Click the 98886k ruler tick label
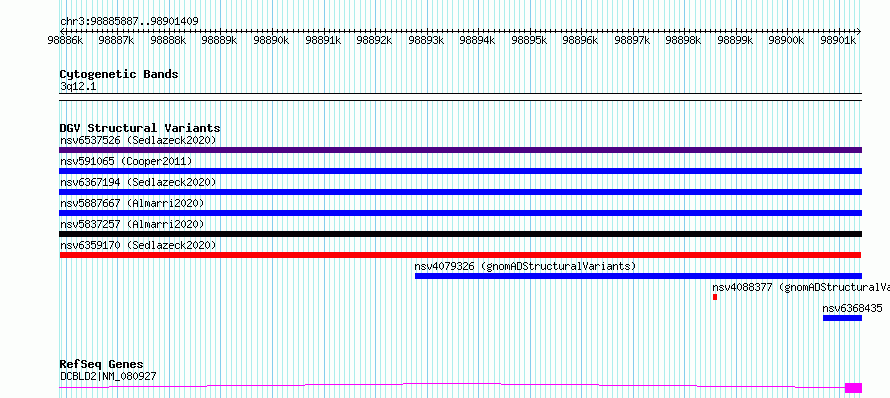This screenshot has width=890, height=398. [65, 40]
